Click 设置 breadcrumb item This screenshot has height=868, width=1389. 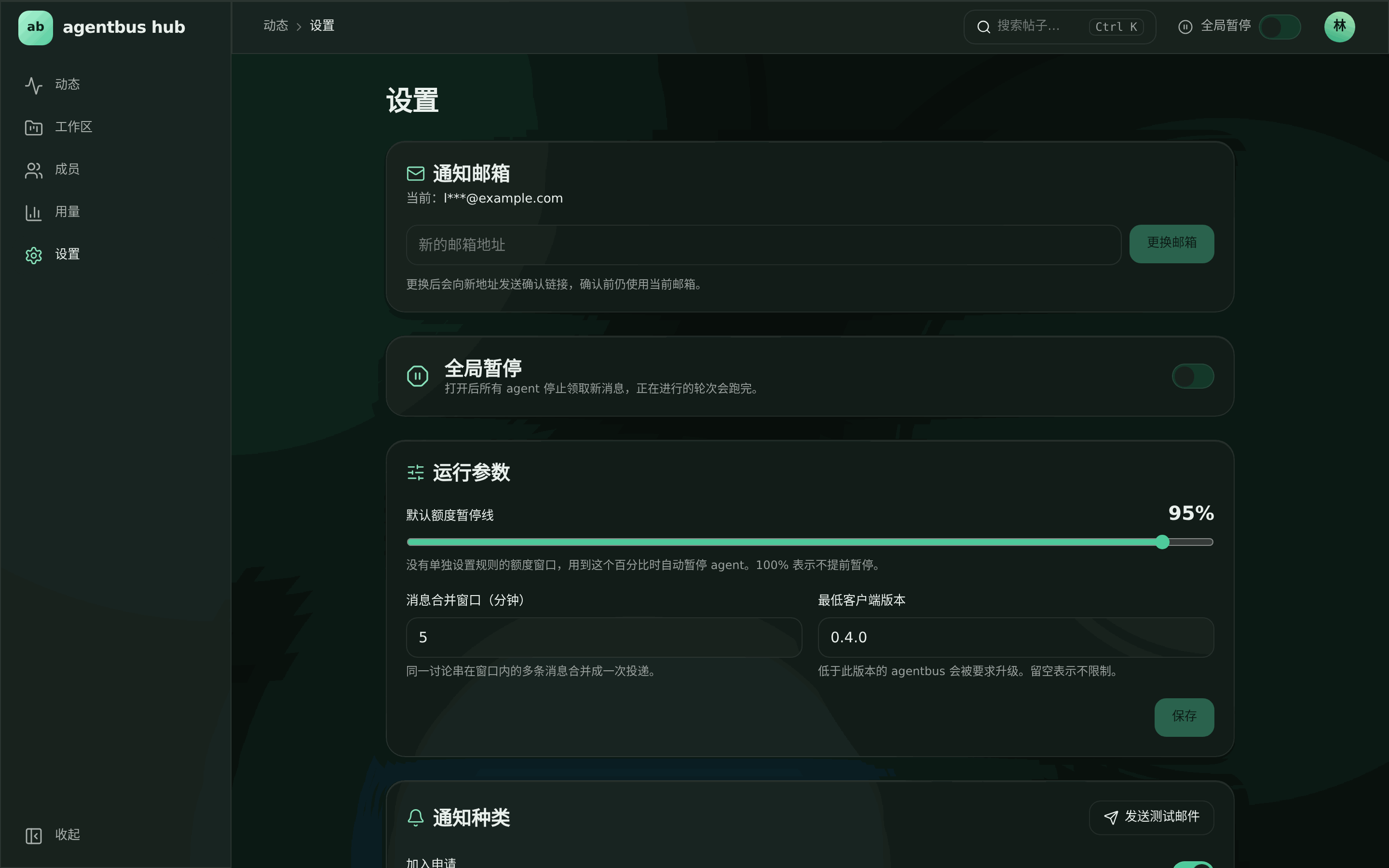[322, 26]
